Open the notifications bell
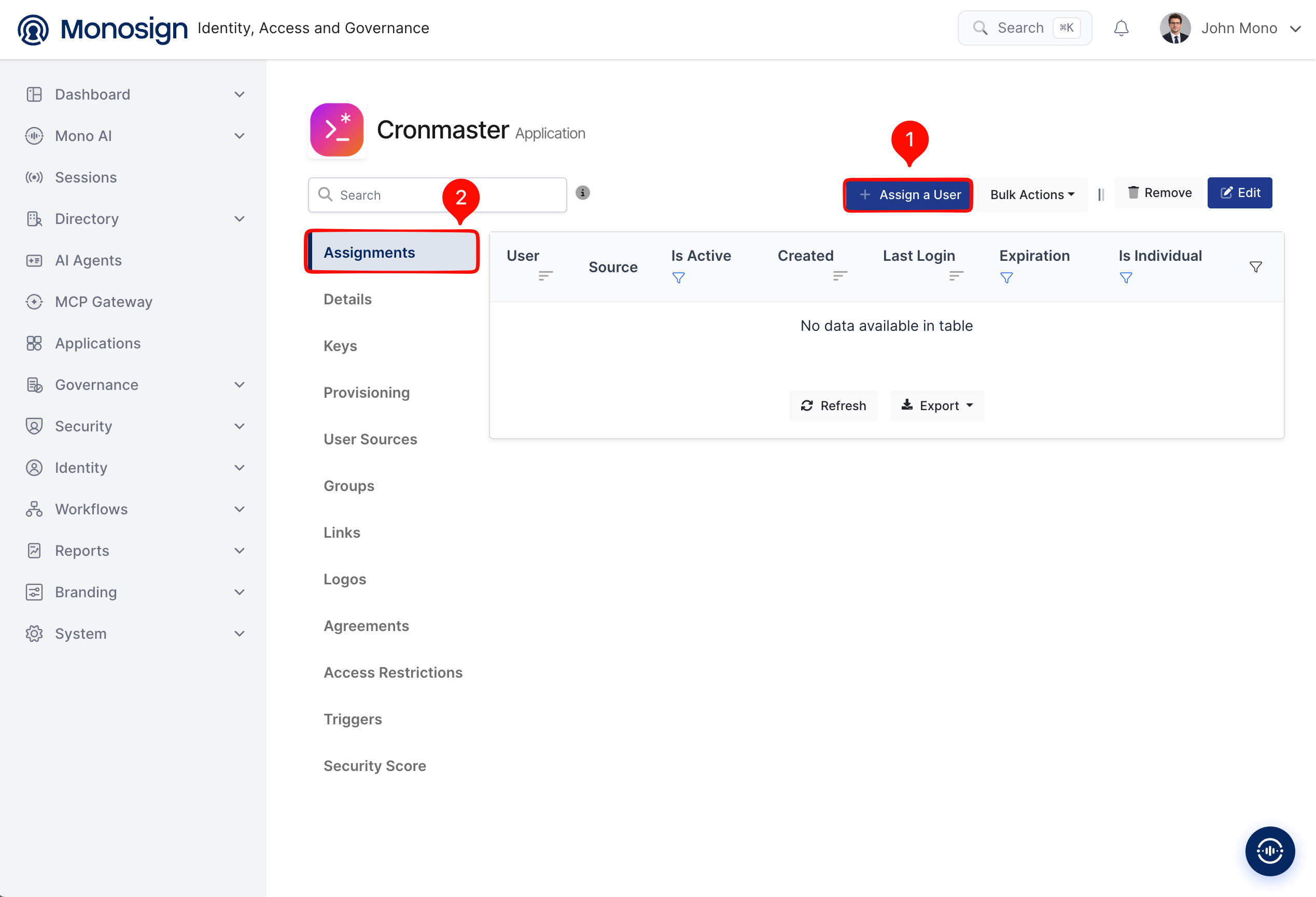 point(1121,29)
